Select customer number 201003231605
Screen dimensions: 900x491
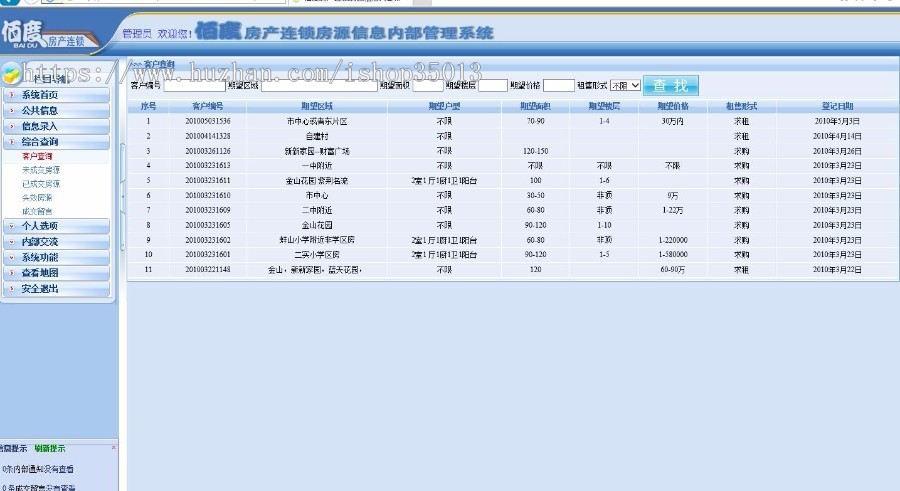click(x=208, y=225)
